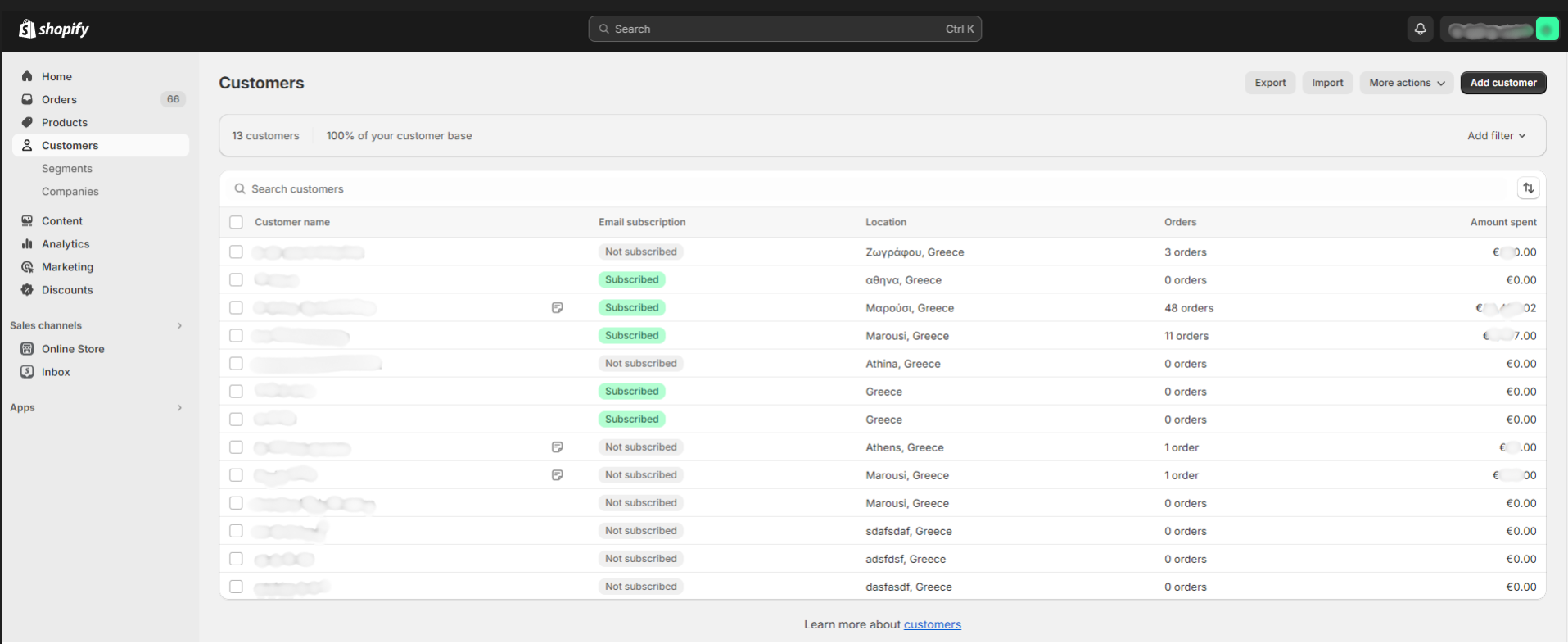The width and height of the screenshot is (1568, 644).
Task: Click the Home icon in sidebar
Action: click(x=27, y=76)
